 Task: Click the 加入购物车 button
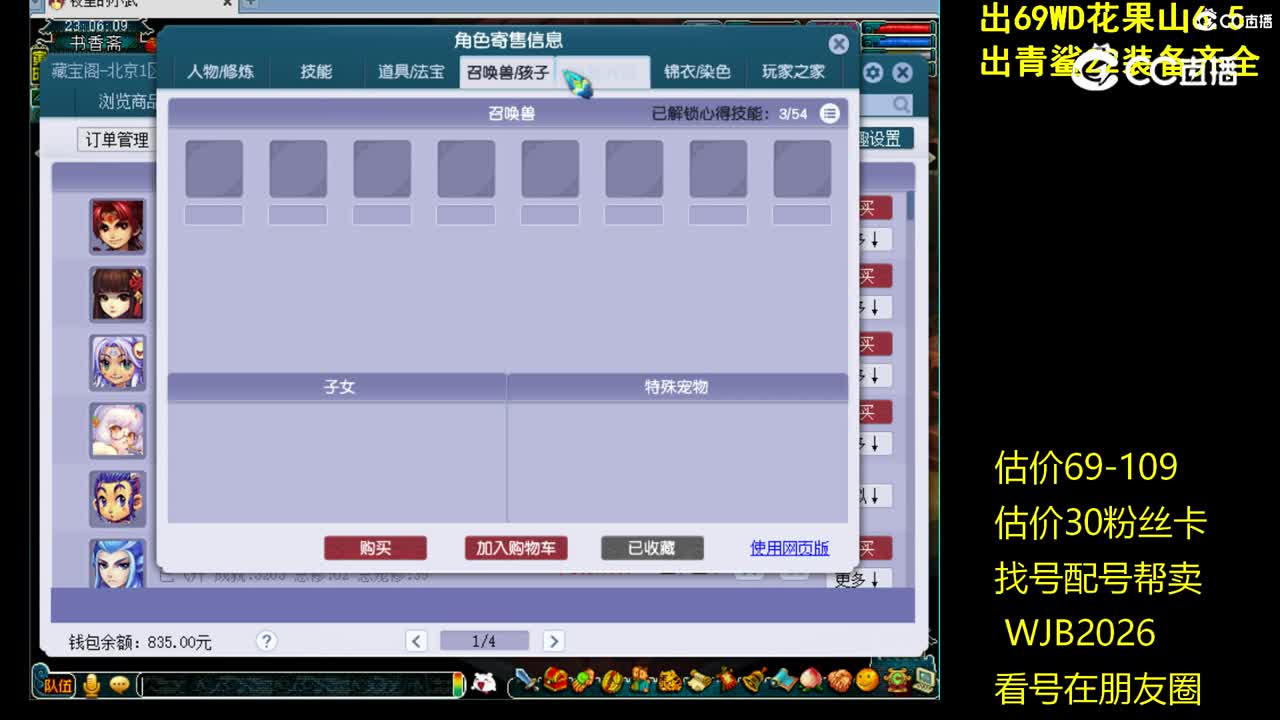point(516,548)
